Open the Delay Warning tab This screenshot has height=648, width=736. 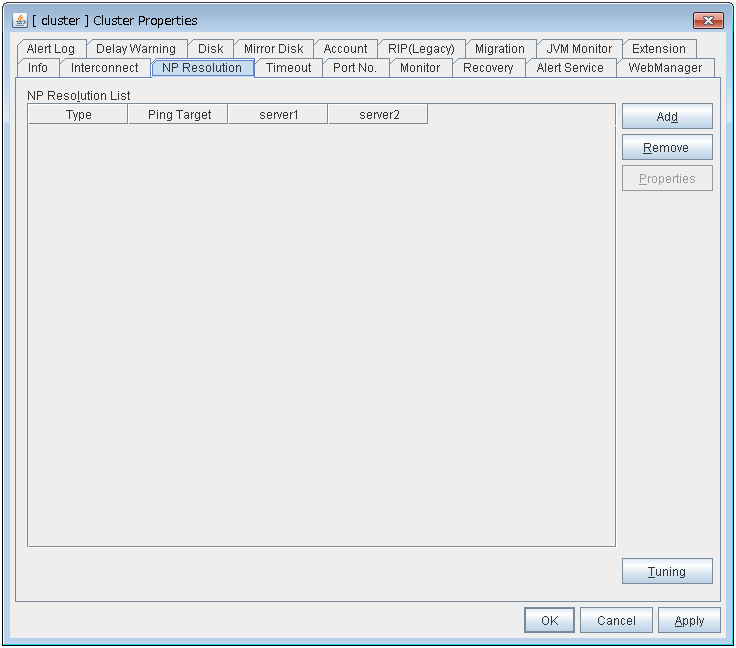coord(135,49)
